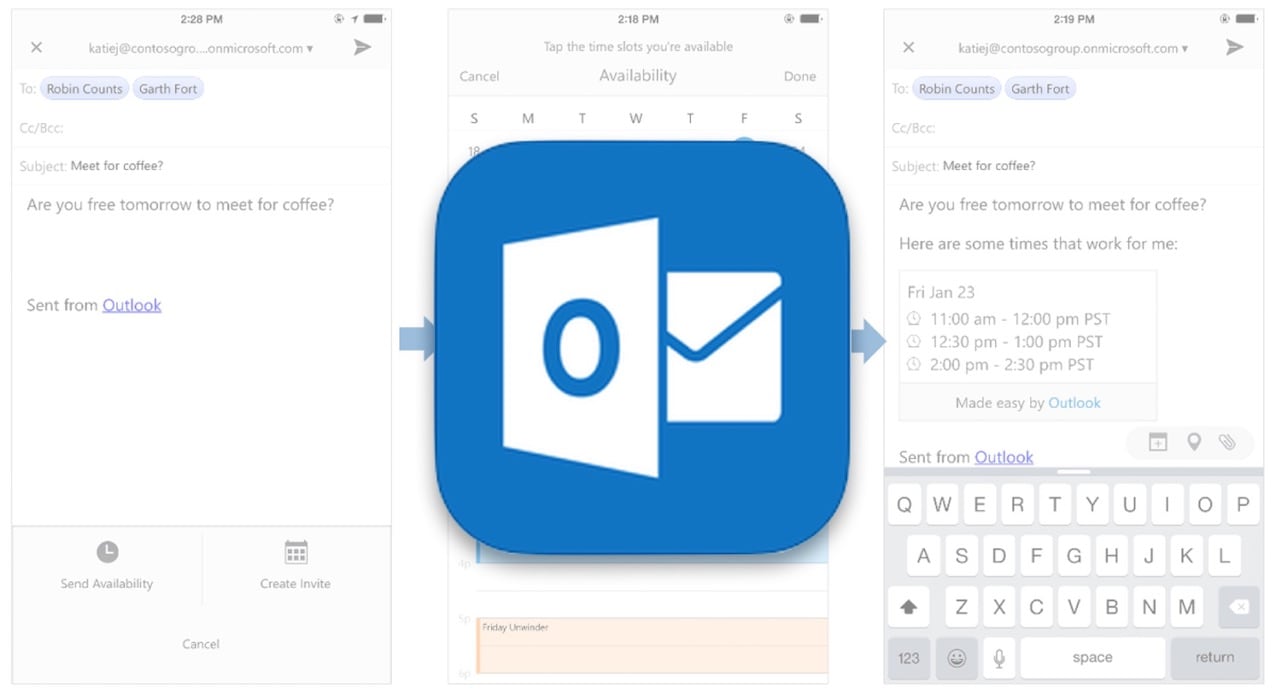Tap the return key

pos(1215,658)
